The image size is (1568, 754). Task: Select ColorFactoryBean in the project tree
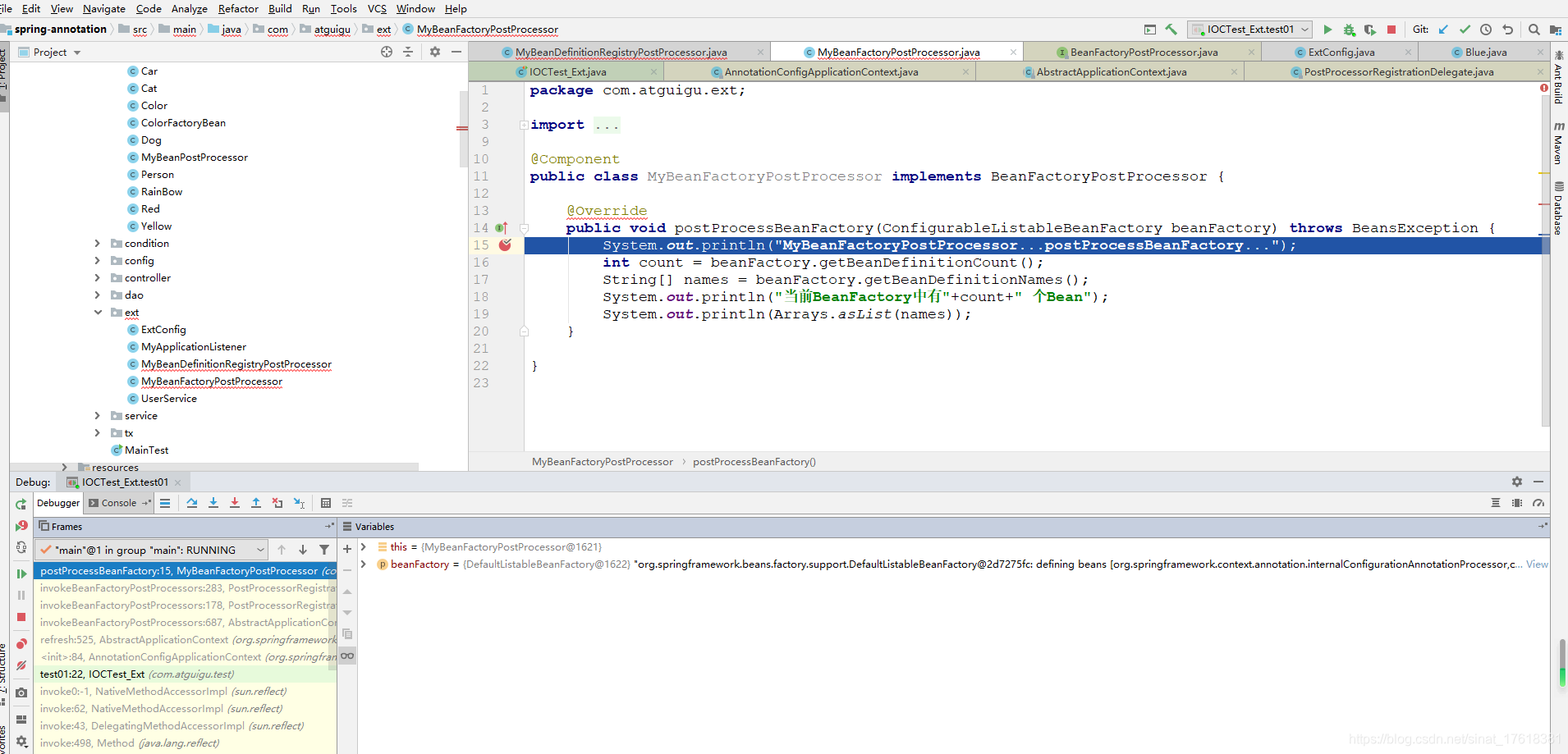tap(183, 123)
